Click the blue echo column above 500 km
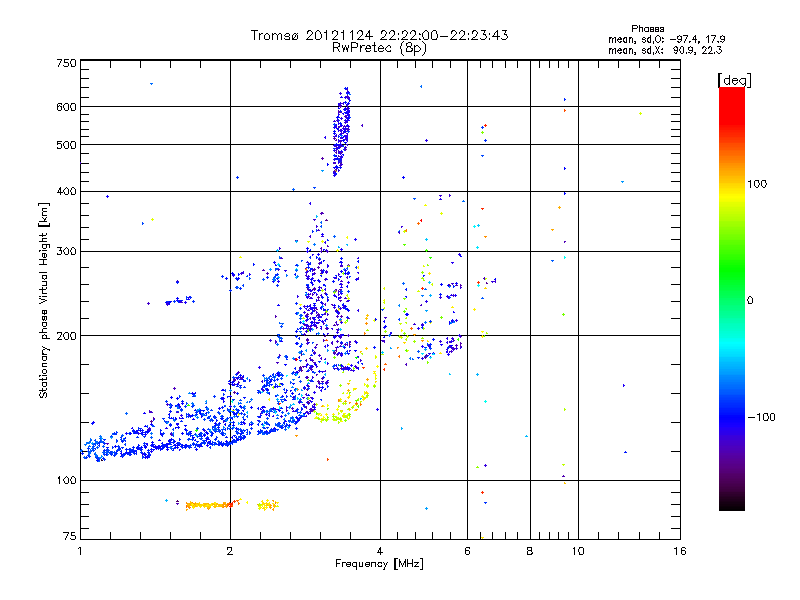Image resolution: width=800 pixels, height=600 pixels. (341, 132)
